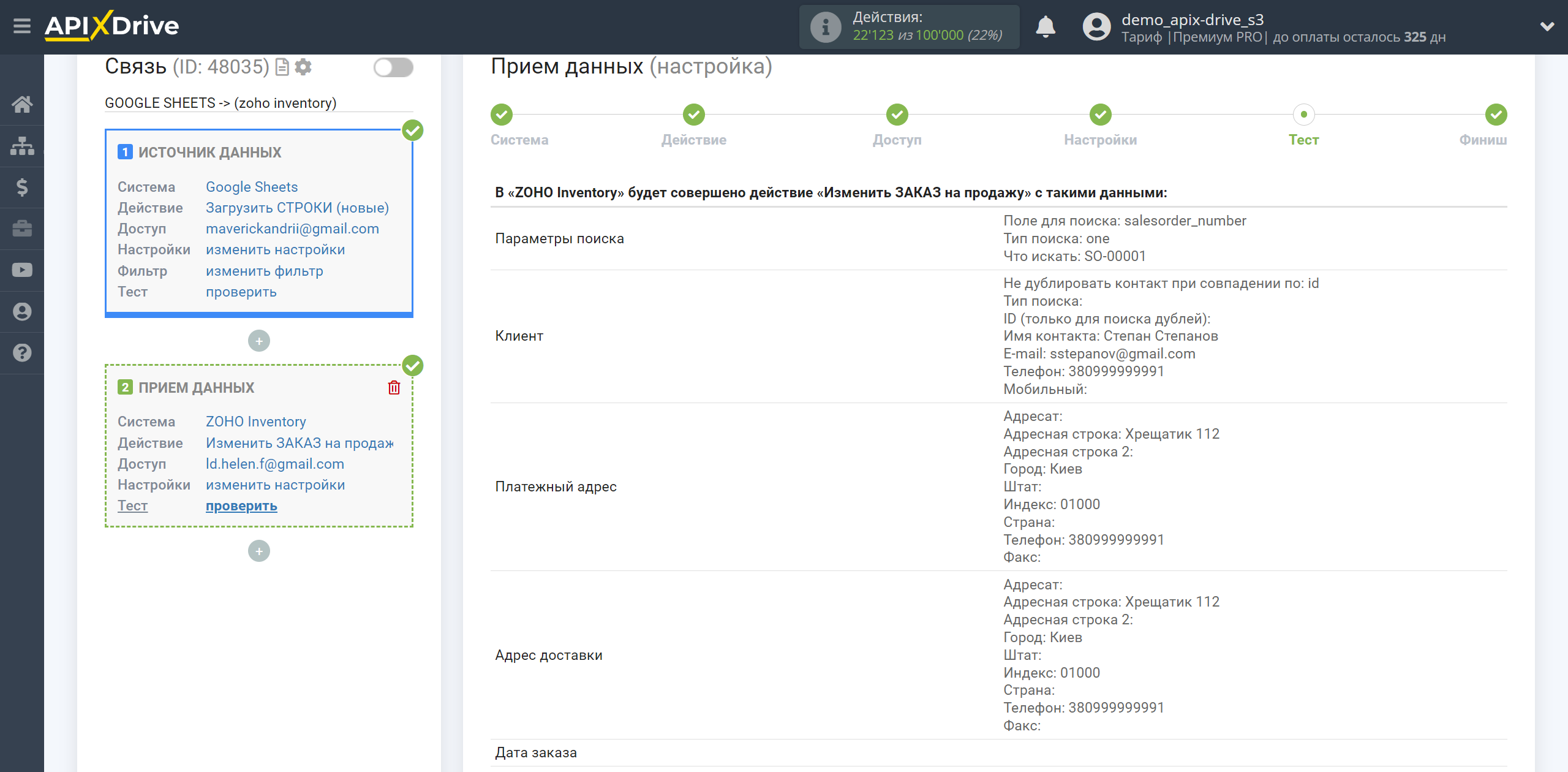Click the Дата заказа row label

point(536,752)
